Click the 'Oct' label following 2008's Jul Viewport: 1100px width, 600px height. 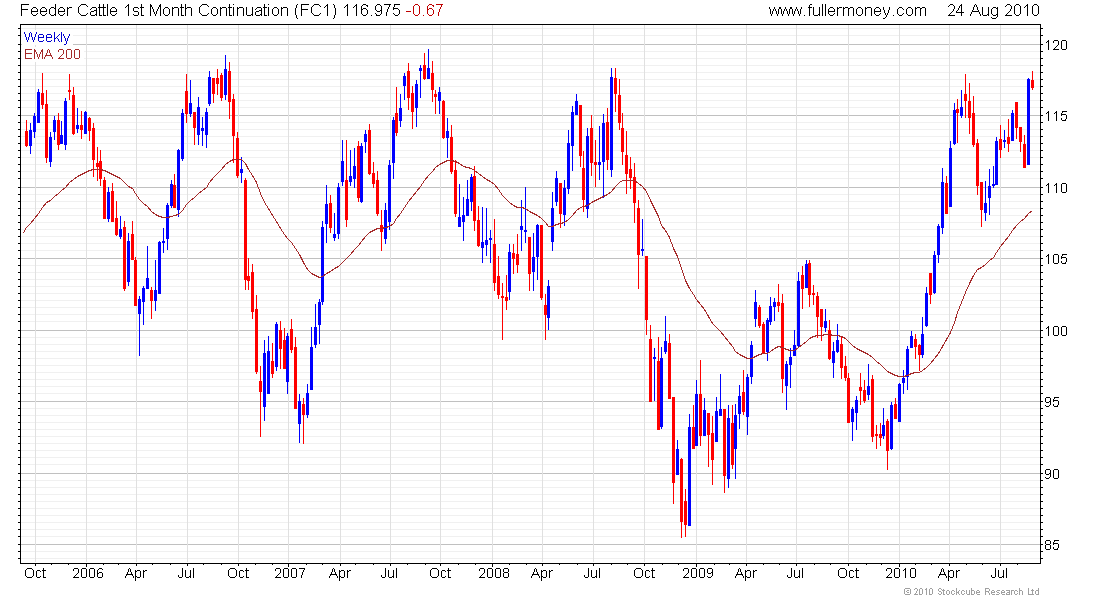click(644, 573)
